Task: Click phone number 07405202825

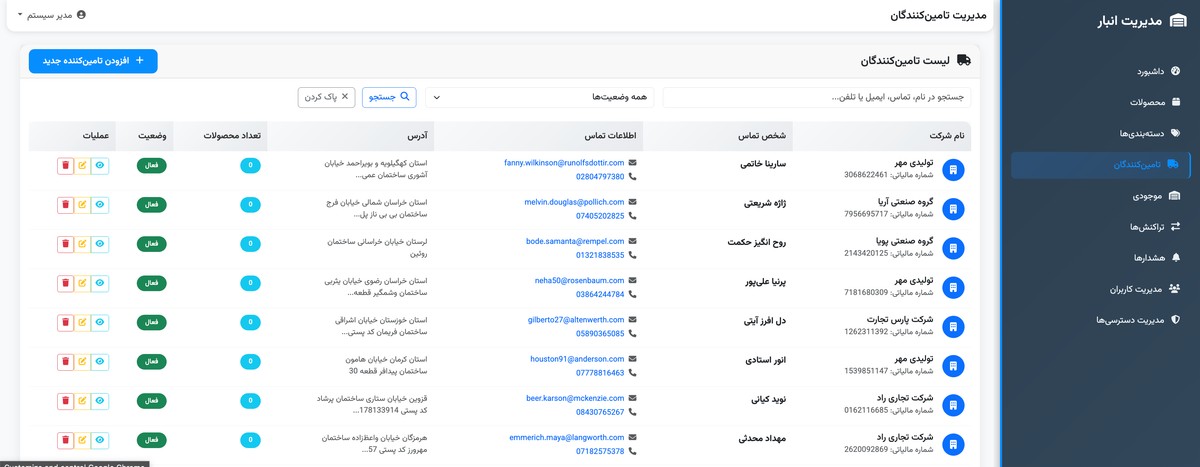Action: point(600,216)
